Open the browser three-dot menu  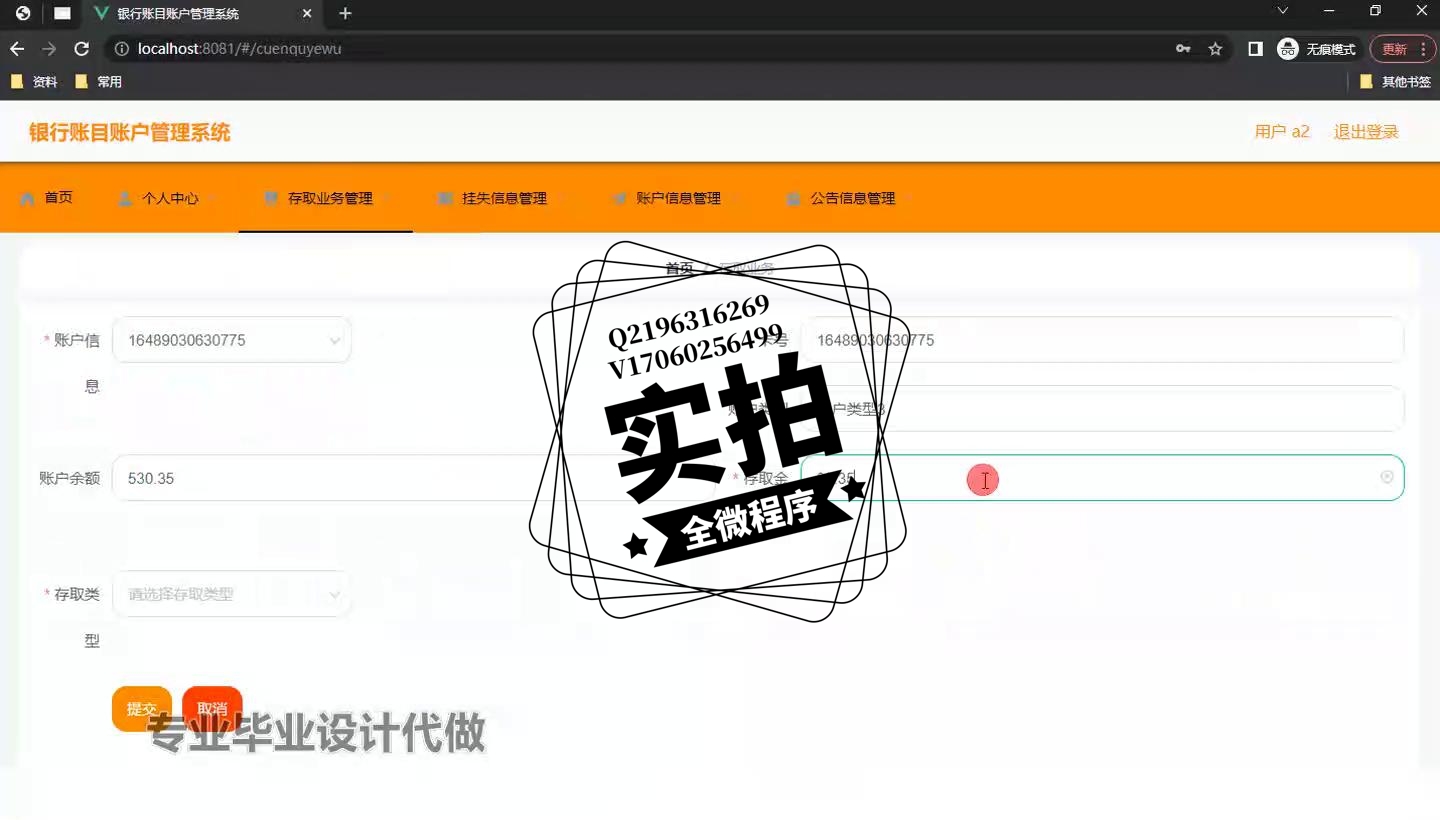click(x=1423, y=49)
